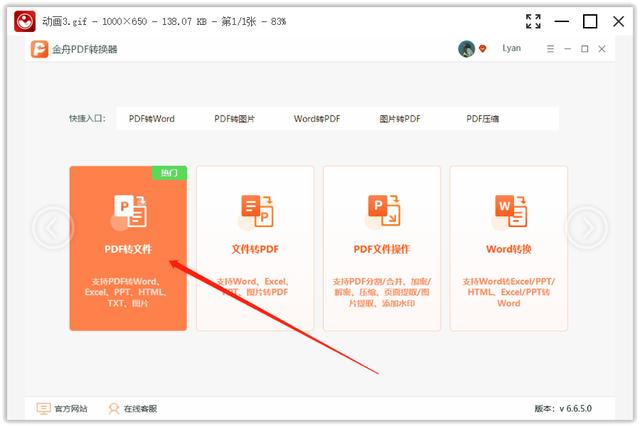The width and height of the screenshot is (640, 427).
Task: Select the 图片转PDF shortcut
Action: pyautogui.click(x=400, y=119)
